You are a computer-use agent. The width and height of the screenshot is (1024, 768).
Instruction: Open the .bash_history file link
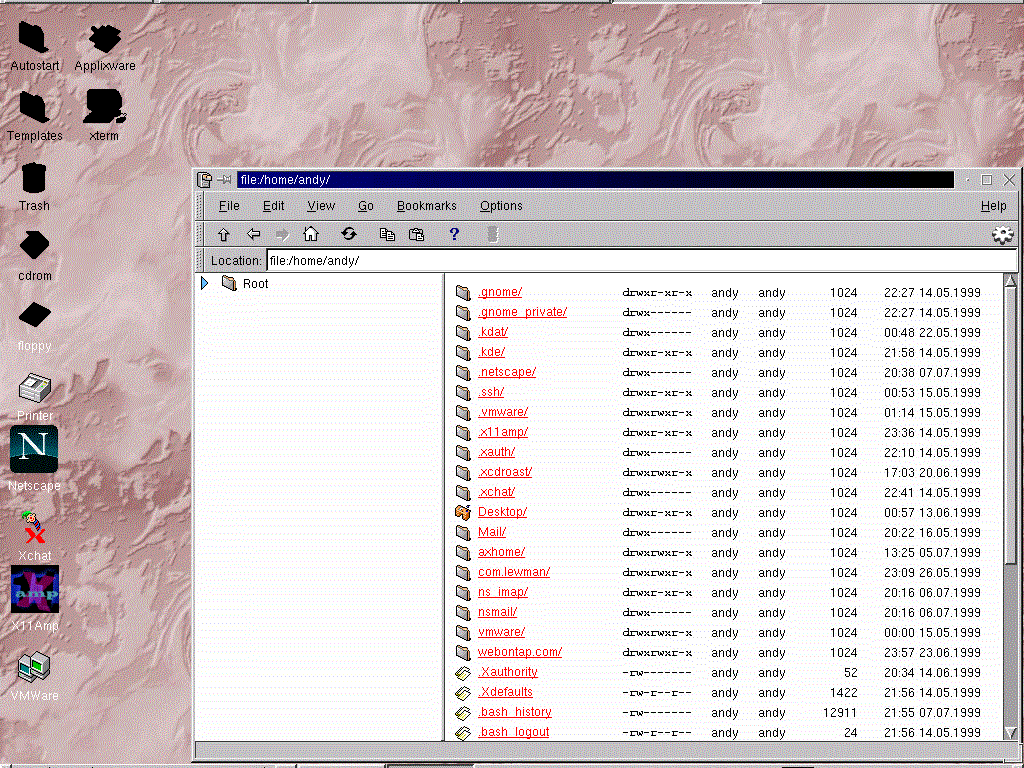(x=514, y=712)
